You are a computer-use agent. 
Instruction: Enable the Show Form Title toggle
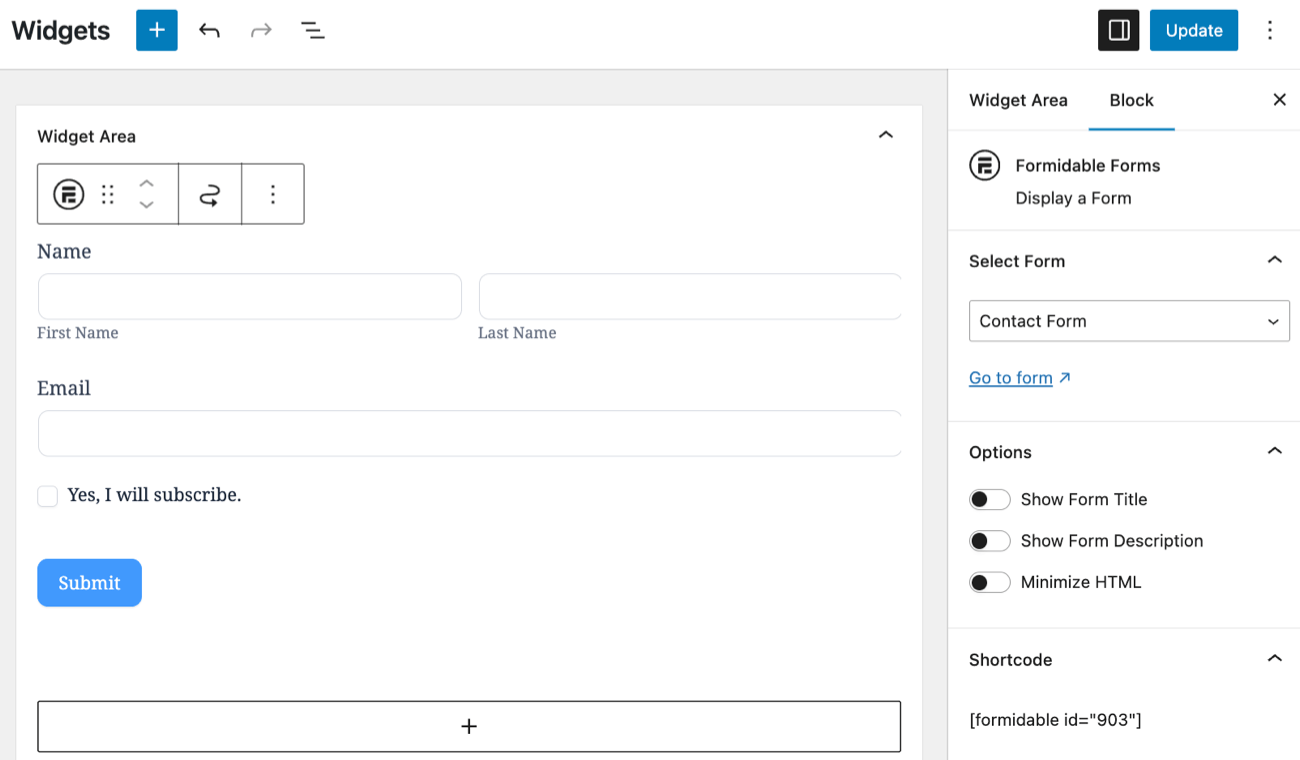(x=989, y=499)
